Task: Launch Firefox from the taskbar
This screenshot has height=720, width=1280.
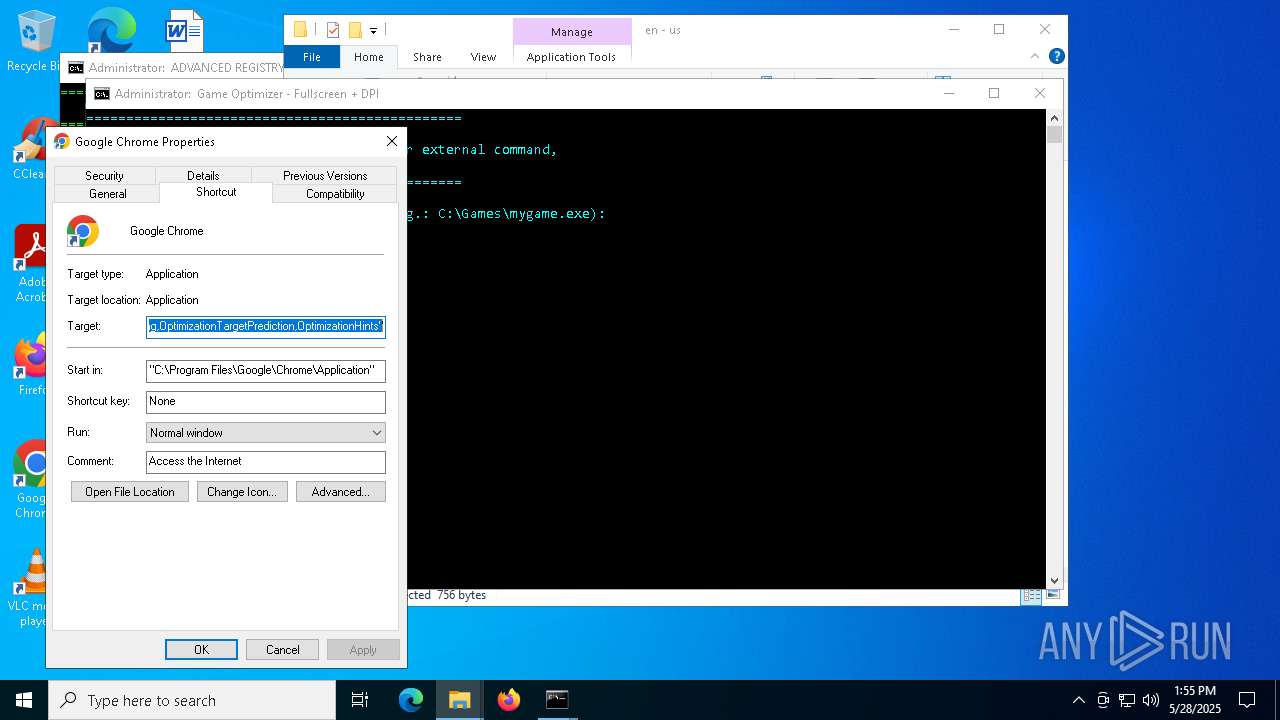Action: (x=508, y=700)
